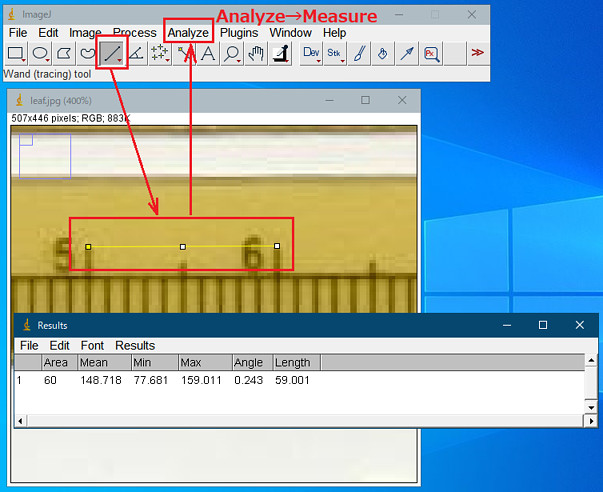603x492 pixels.
Task: Click the Results table scroll up arrow
Action: pos(591,360)
